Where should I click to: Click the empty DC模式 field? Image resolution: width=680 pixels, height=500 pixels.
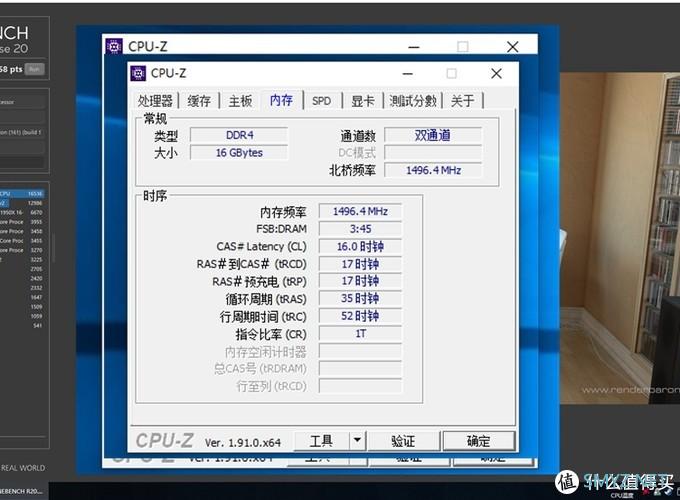click(433, 153)
